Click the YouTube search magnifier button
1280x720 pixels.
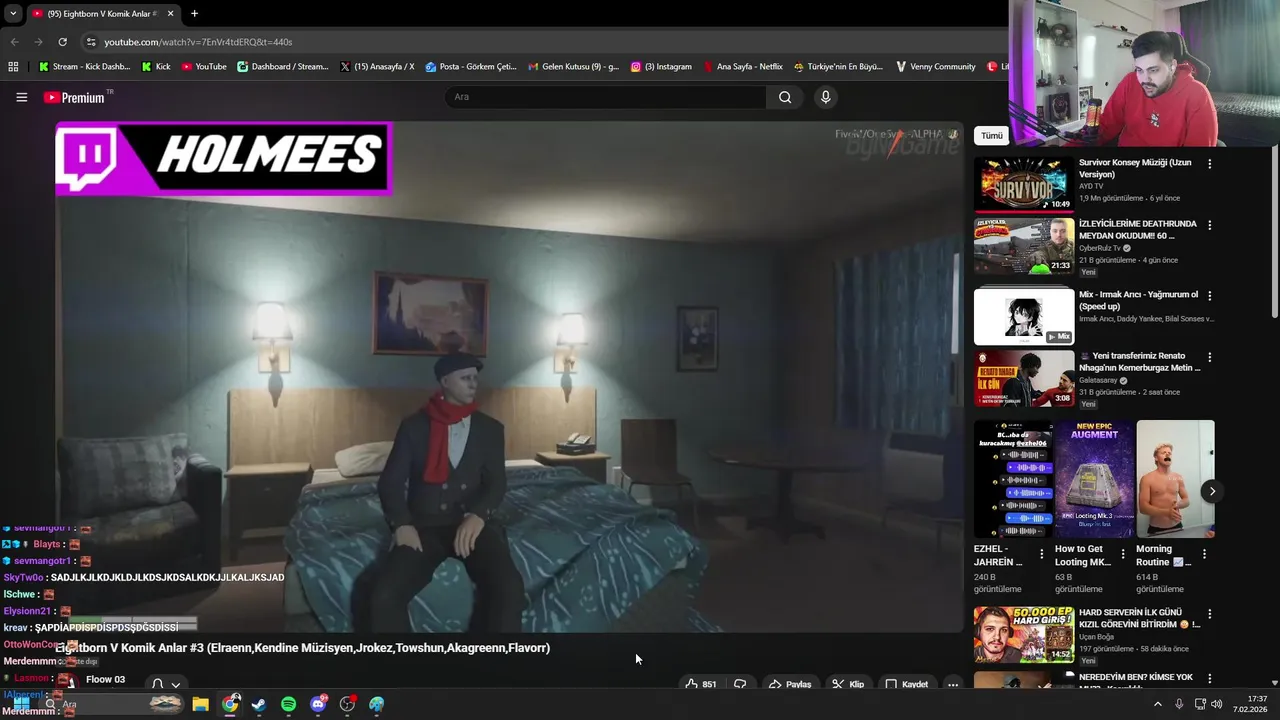pos(785,97)
